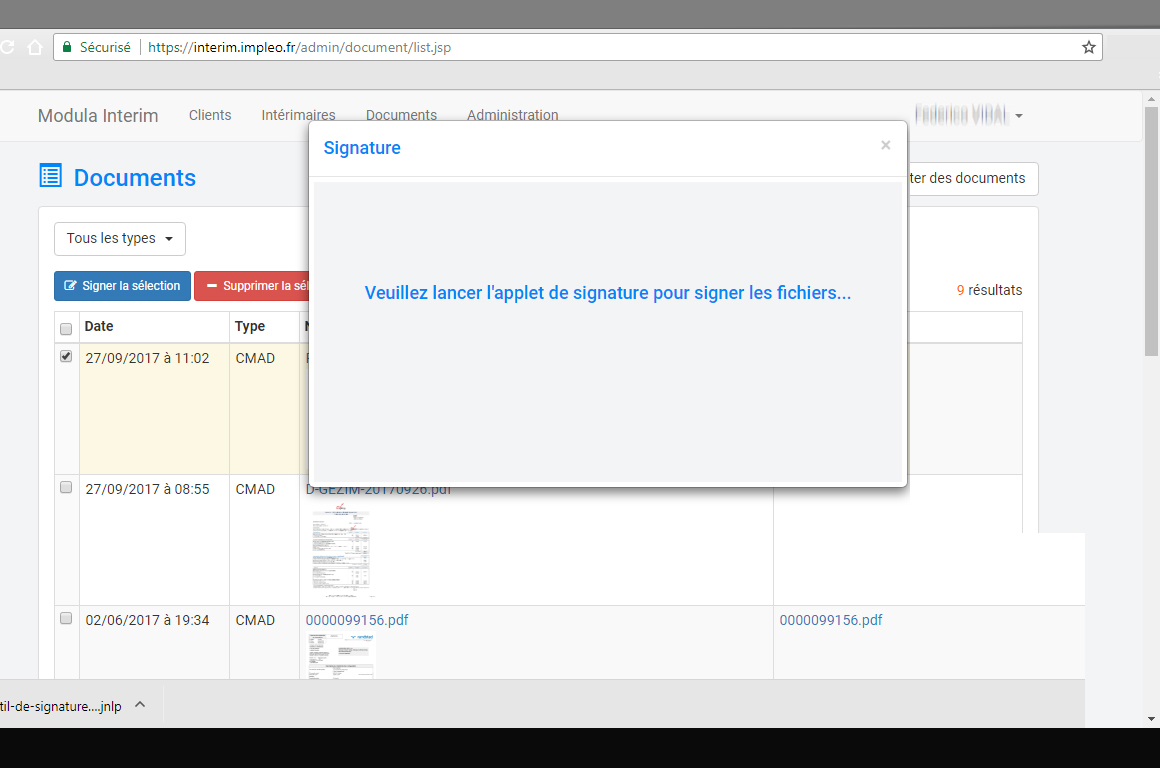Open the Intérimaires menu
The height and width of the screenshot is (768, 1160).
(298, 116)
